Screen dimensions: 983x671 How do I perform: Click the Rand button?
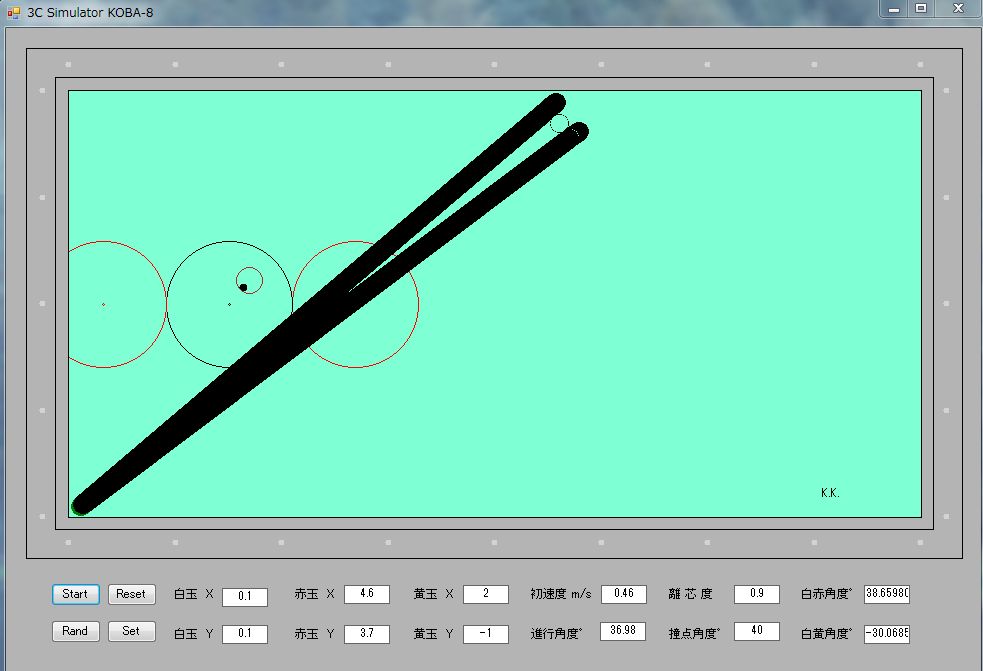[75, 631]
